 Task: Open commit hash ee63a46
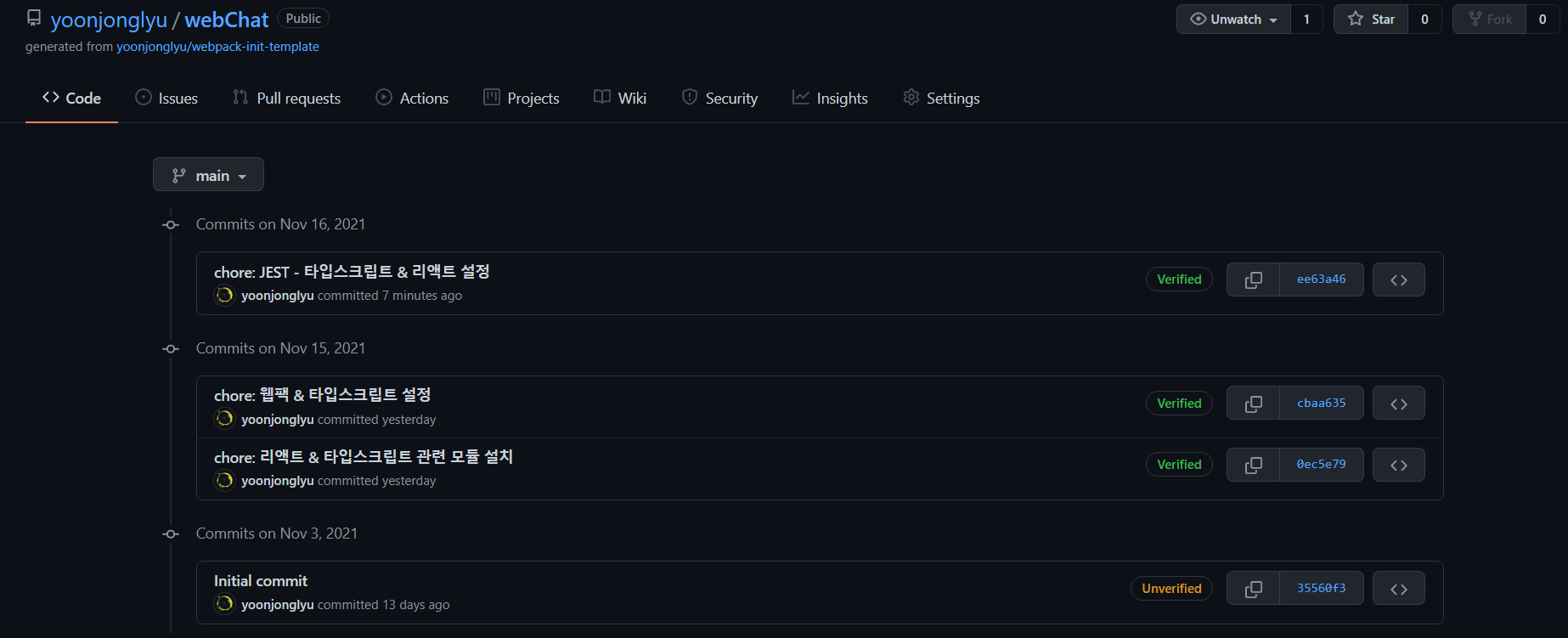1321,279
